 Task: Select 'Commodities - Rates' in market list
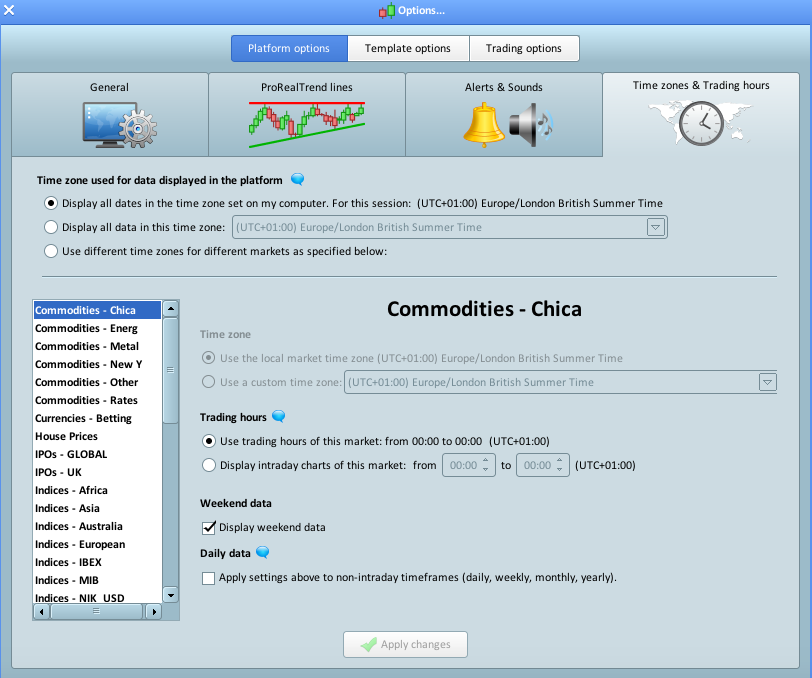[97, 400]
